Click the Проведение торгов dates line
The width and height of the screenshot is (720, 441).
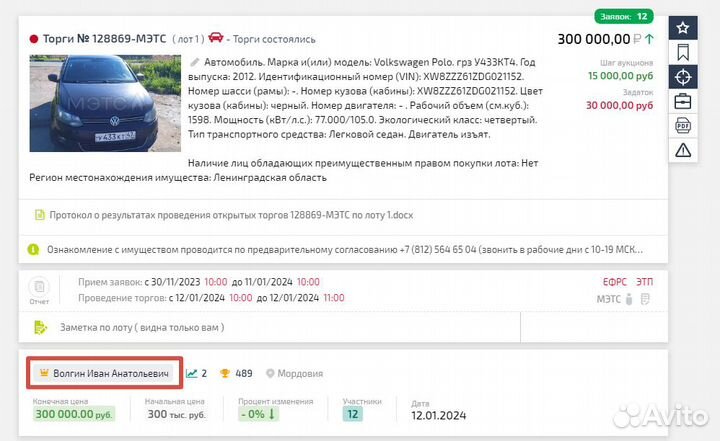pos(211,298)
